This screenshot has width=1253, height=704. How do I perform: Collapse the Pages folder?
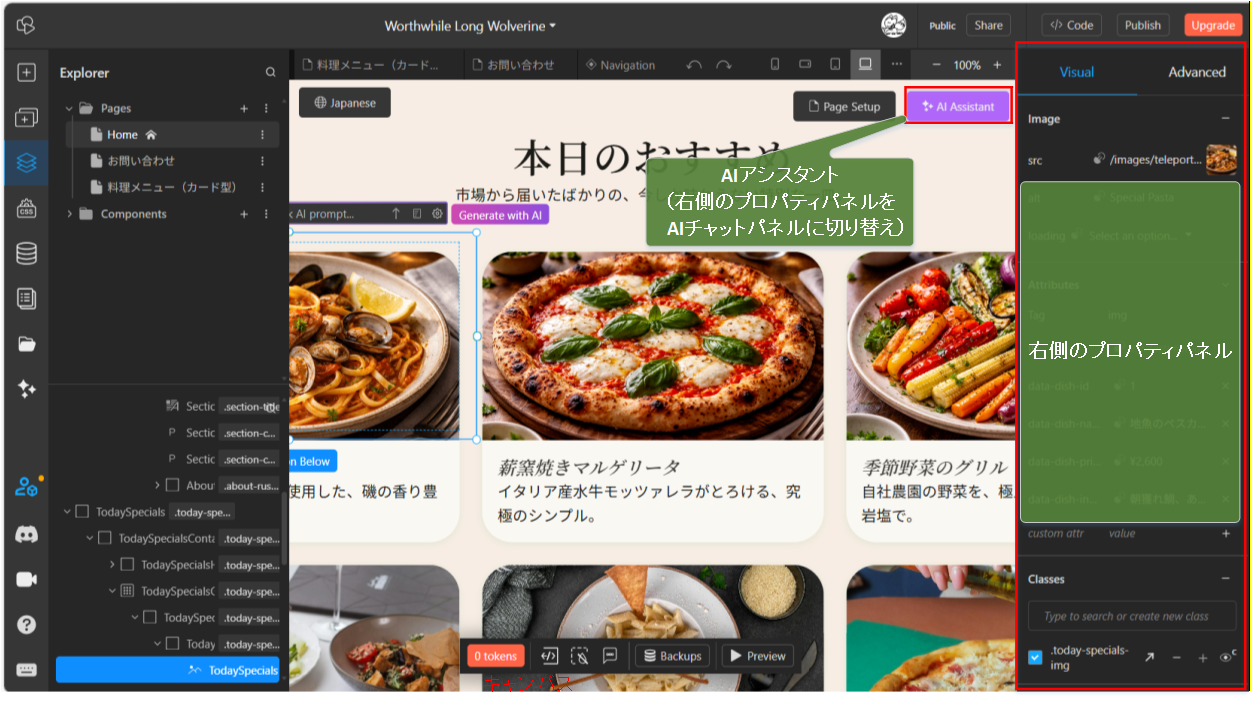click(69, 108)
